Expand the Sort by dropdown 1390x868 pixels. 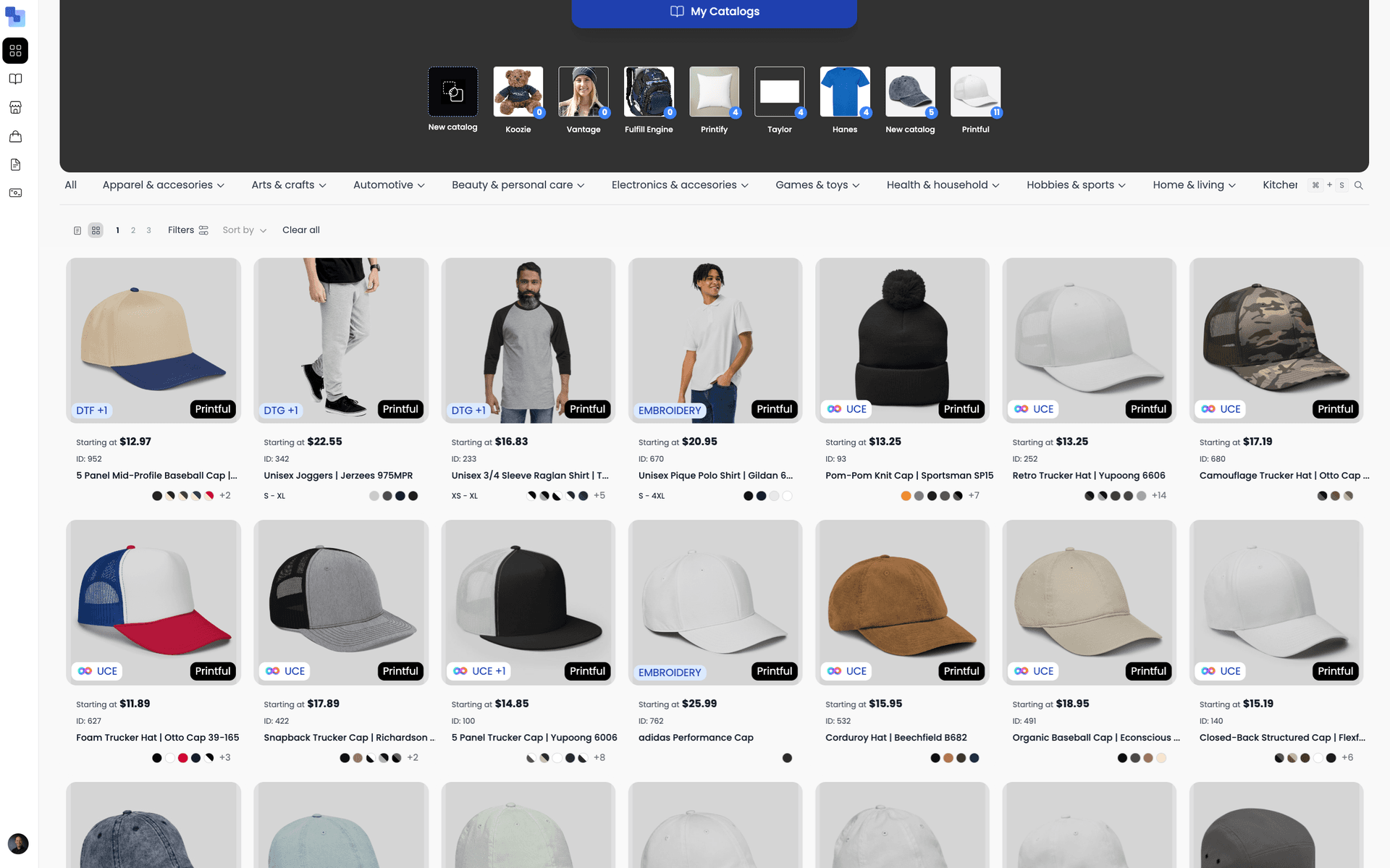point(244,230)
